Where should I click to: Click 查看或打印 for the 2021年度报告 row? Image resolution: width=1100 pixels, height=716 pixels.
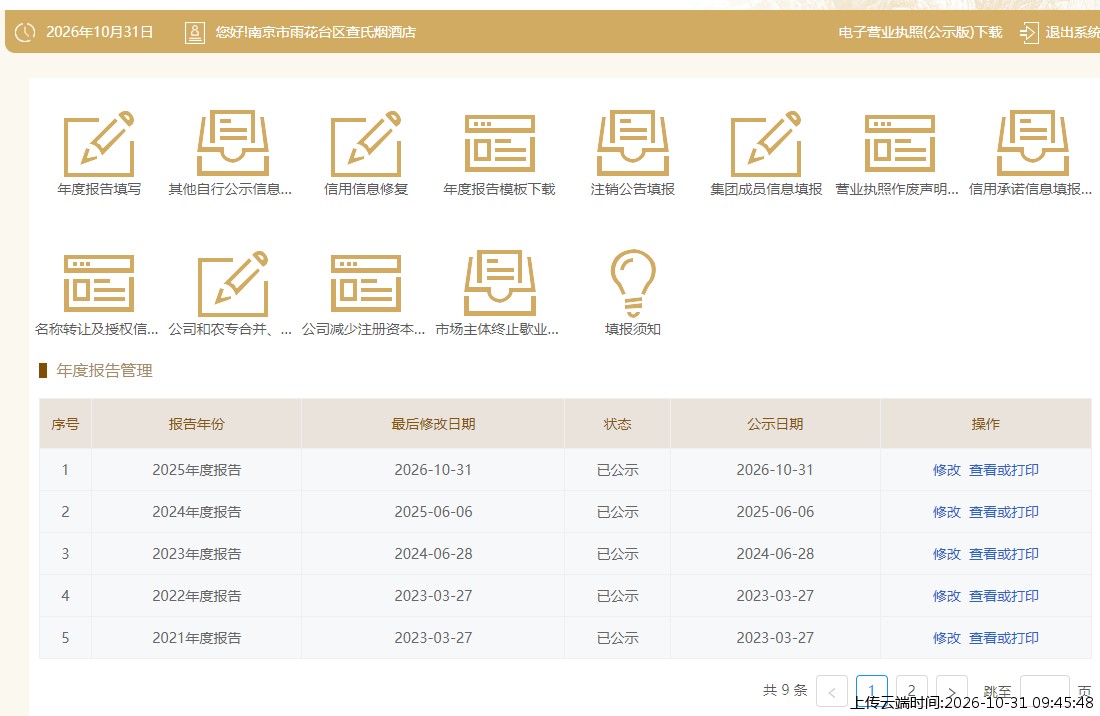[1003, 638]
